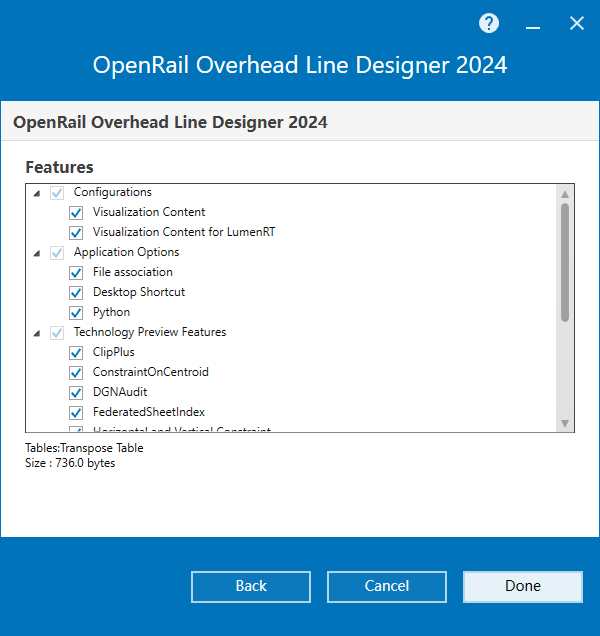This screenshot has height=636, width=600.
Task: Select the Visualization Content label
Action: (x=149, y=212)
